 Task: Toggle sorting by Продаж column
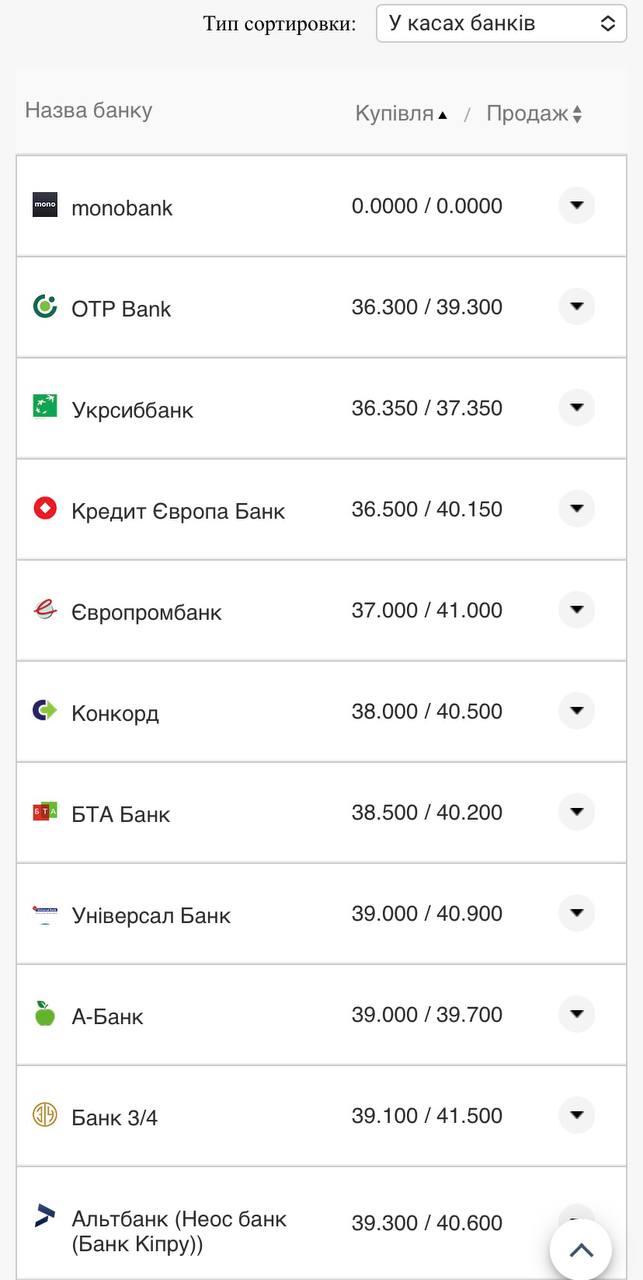pos(532,113)
